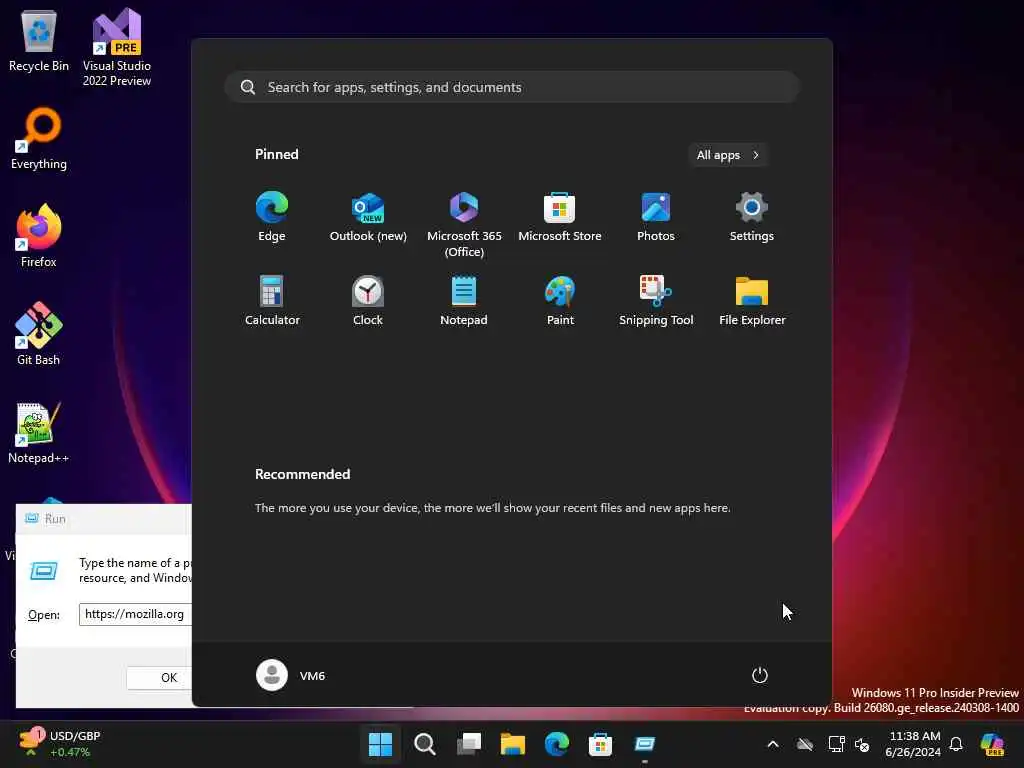The height and width of the screenshot is (768, 1024).
Task: Select the Notepad++ desktop shortcut
Action: (x=39, y=432)
